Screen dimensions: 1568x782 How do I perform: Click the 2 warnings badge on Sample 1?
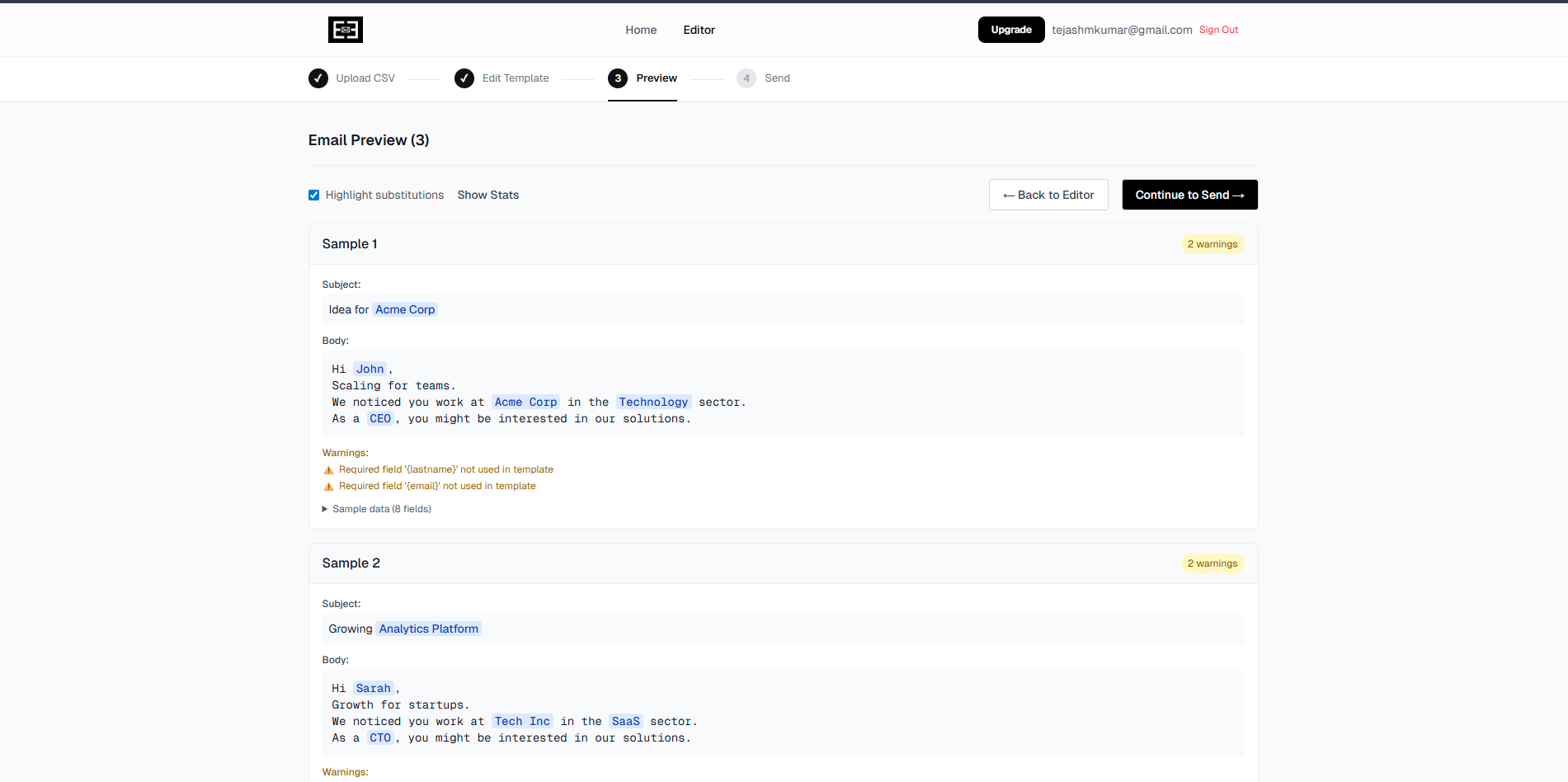1212,243
